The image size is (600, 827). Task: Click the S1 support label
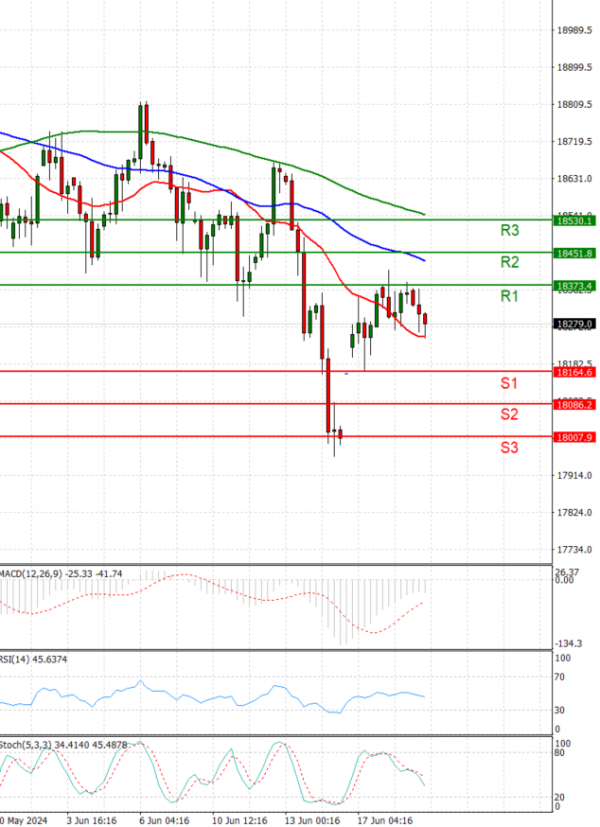coord(509,383)
